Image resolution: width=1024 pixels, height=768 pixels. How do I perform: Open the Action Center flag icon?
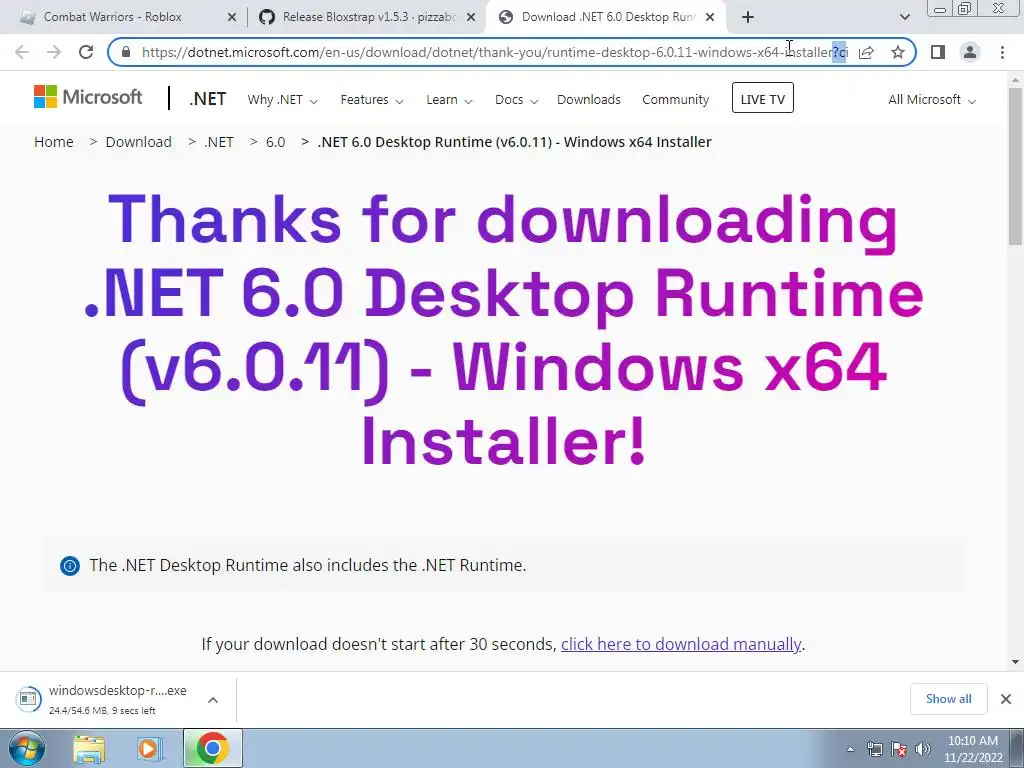(x=899, y=749)
